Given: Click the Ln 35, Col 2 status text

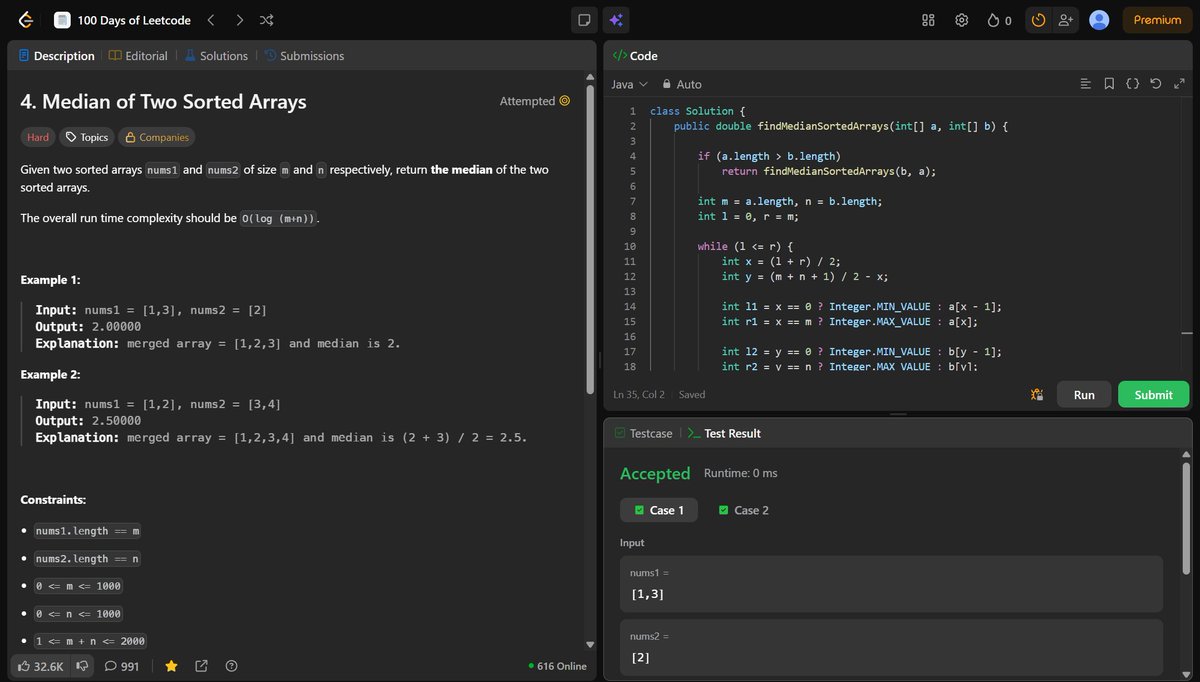Looking at the screenshot, I should pos(639,395).
